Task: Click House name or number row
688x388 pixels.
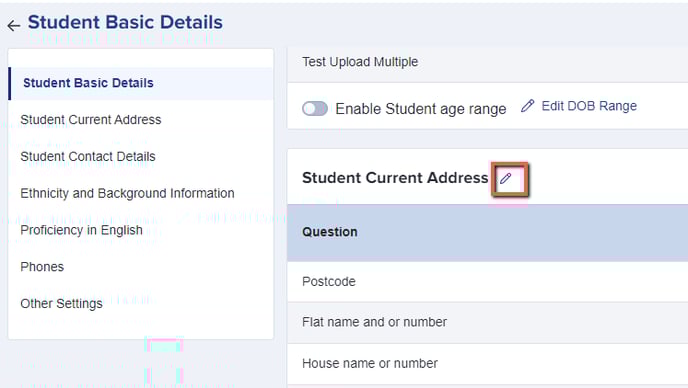Action: 487,363
